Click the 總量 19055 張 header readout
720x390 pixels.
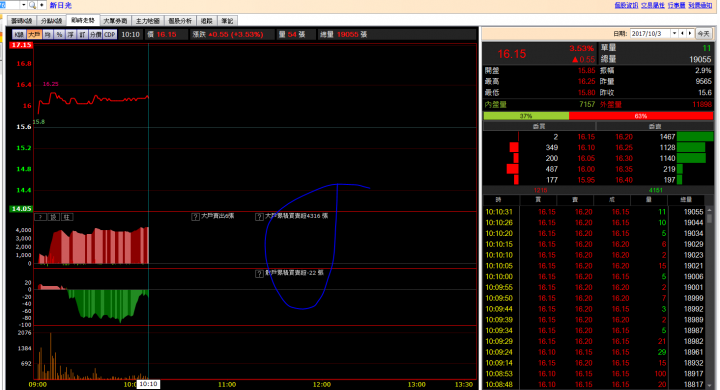click(x=343, y=34)
